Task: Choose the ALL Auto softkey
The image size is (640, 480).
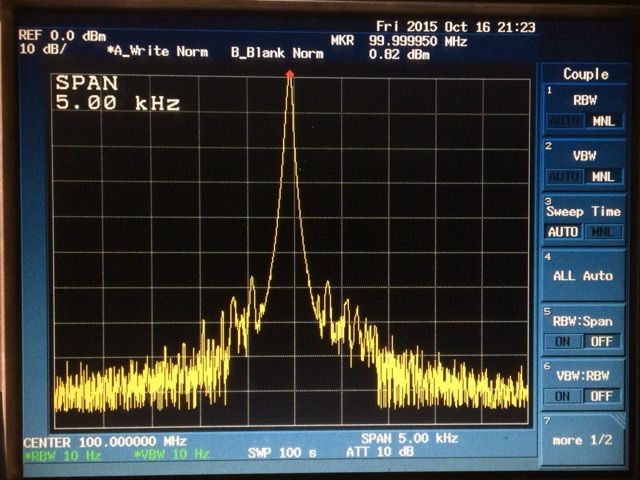Action: [583, 276]
